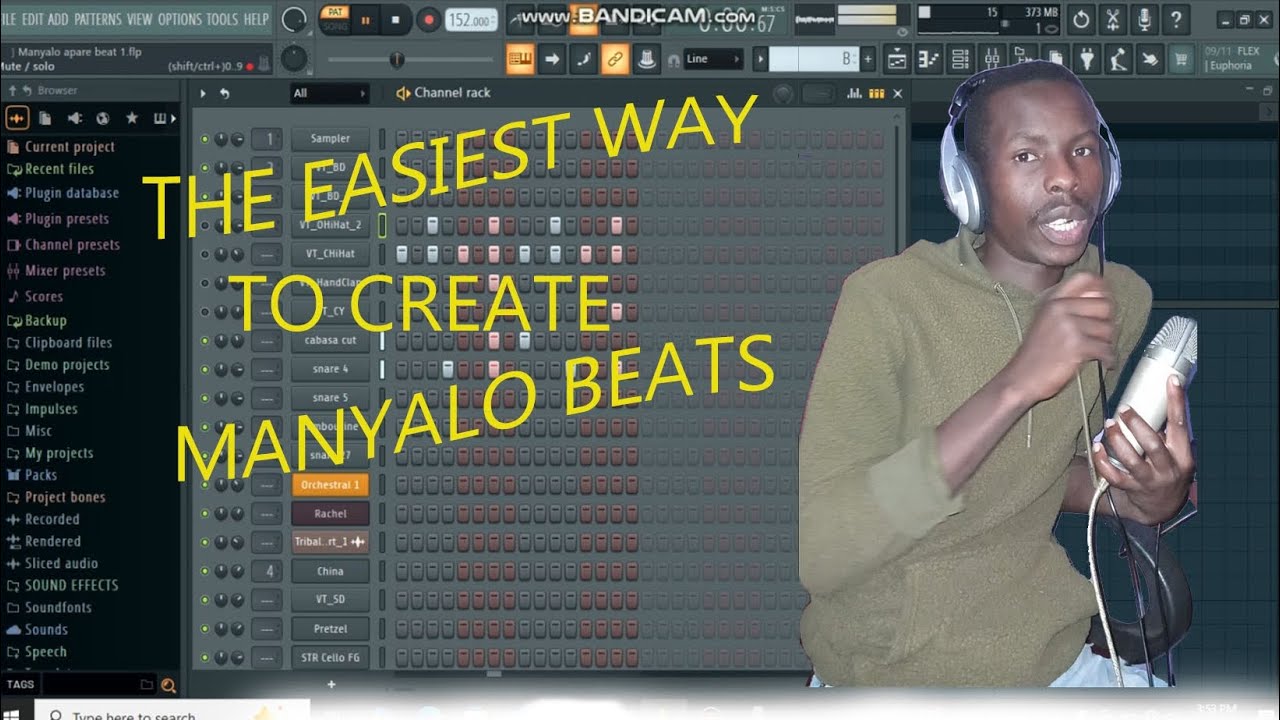Toggle the Sampler channel mute LED
Screen dimensions: 1280x720
point(205,139)
